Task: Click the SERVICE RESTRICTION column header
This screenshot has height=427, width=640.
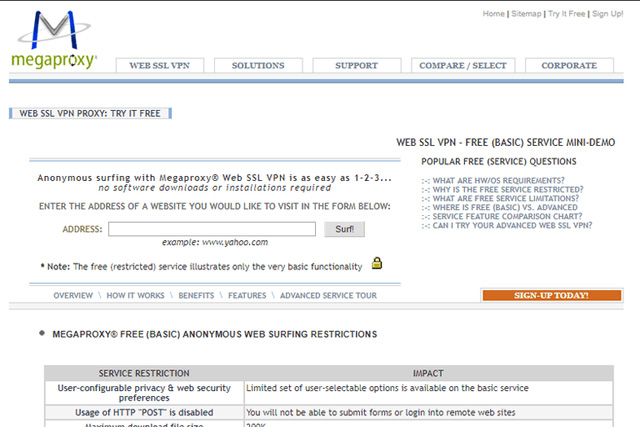Action: pyautogui.click(x=144, y=373)
